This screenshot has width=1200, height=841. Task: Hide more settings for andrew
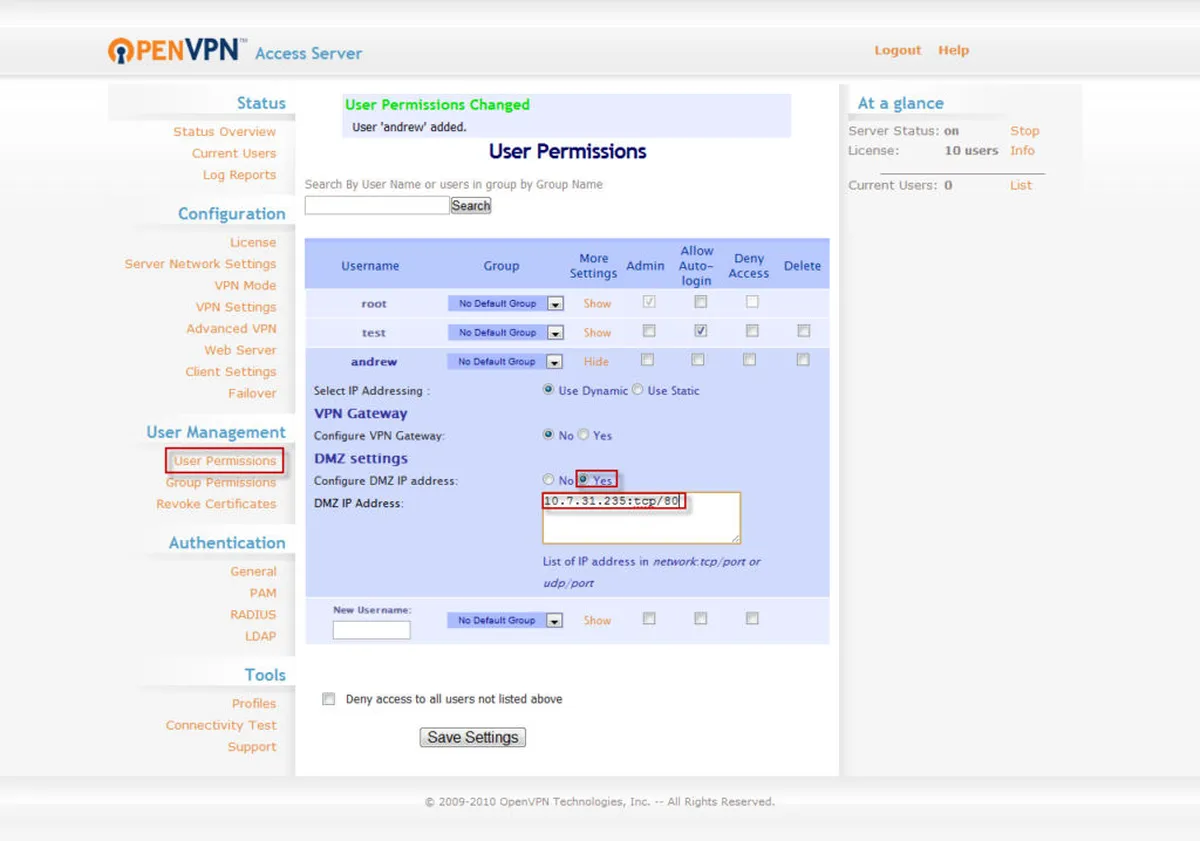point(596,362)
